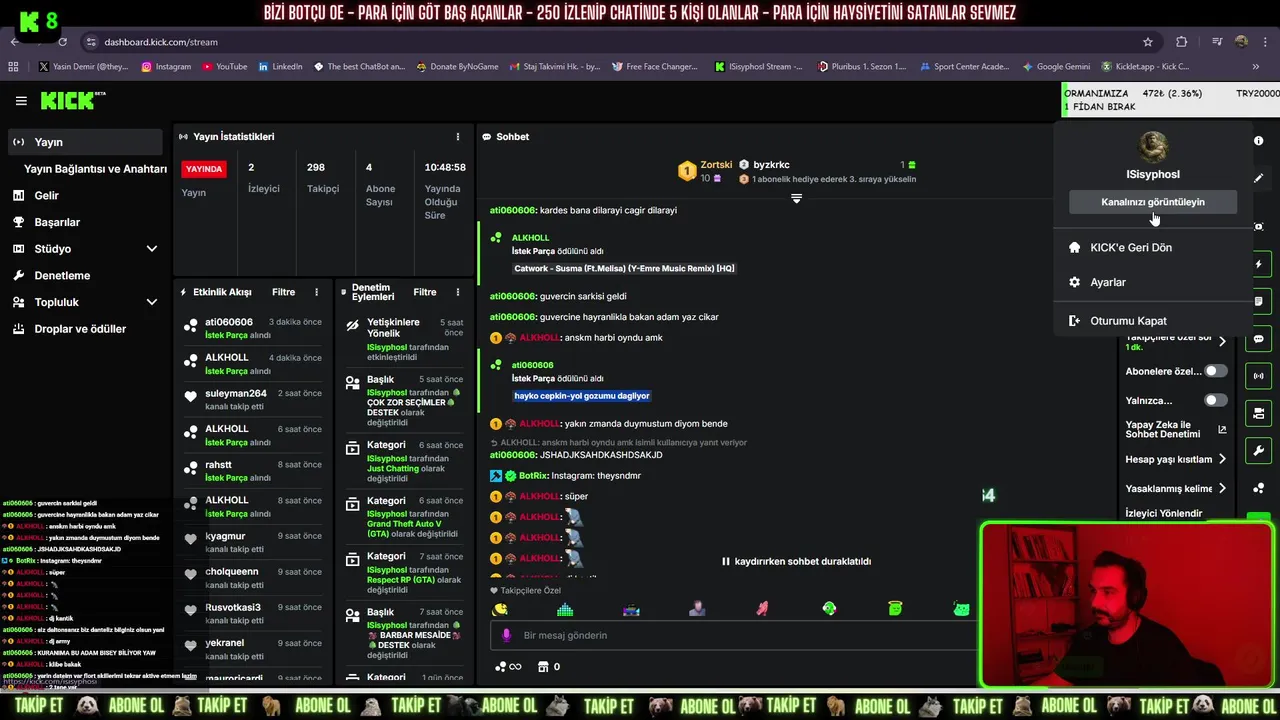
Task: Open Yayın Bağlantısı ve Anahtarı link
Action: coord(95,169)
